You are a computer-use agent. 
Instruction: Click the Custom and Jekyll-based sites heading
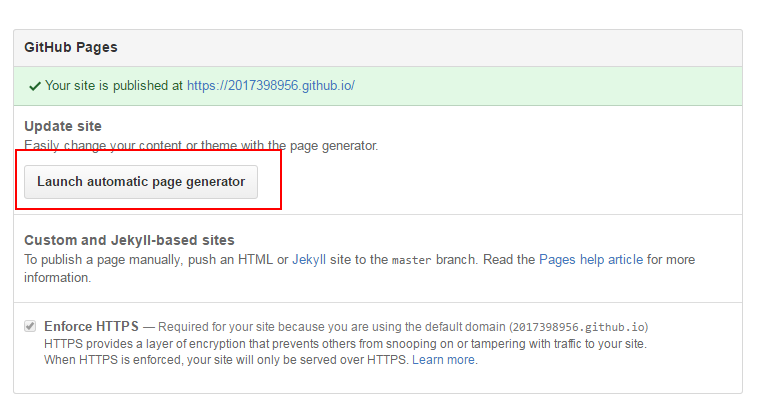pos(129,240)
